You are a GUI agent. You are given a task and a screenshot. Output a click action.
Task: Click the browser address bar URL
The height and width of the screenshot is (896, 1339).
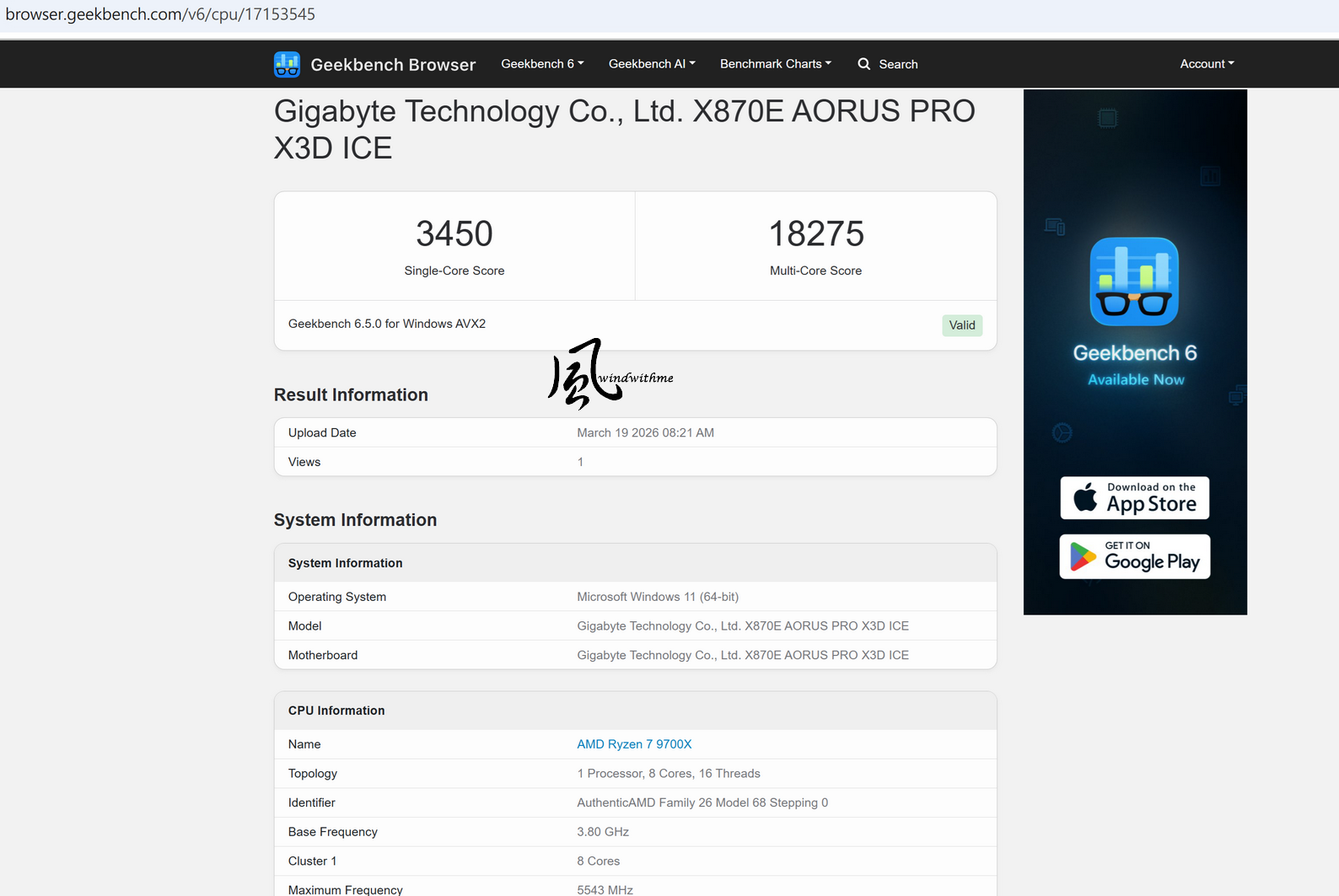pos(160,14)
